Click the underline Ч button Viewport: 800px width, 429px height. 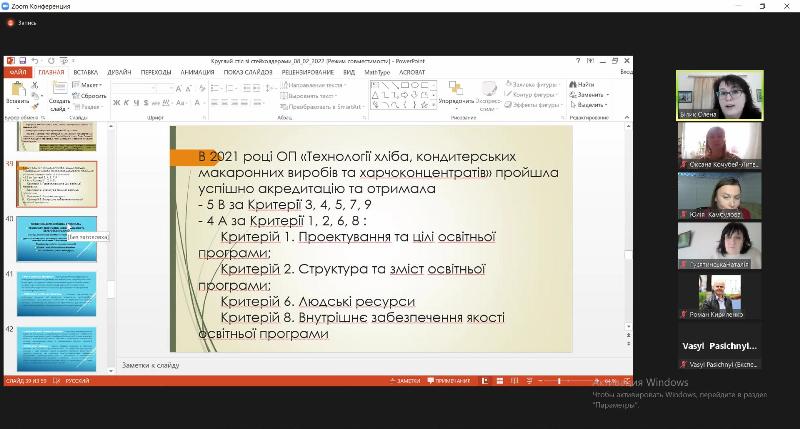(x=136, y=103)
